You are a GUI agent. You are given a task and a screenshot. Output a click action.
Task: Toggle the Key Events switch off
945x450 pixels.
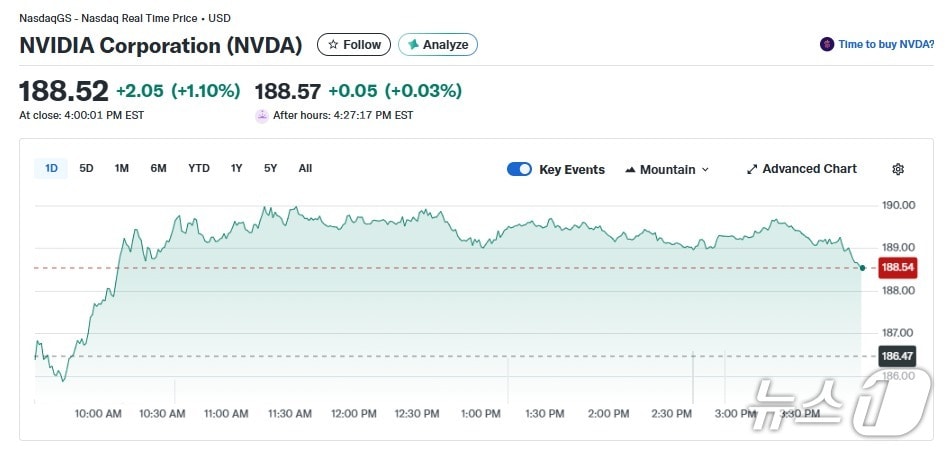[519, 169]
